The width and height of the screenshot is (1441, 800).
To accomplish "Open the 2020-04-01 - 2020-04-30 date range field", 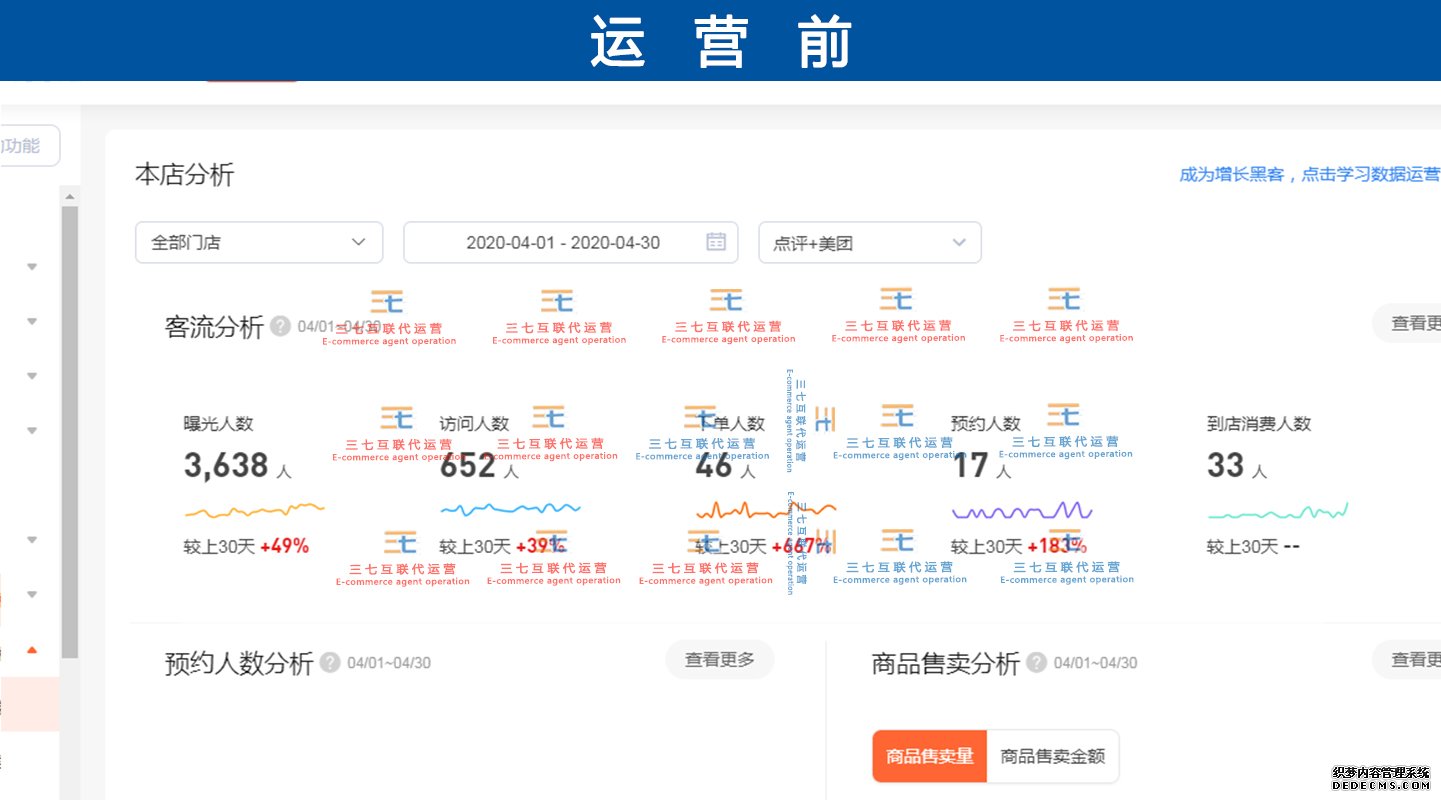I will [x=570, y=242].
